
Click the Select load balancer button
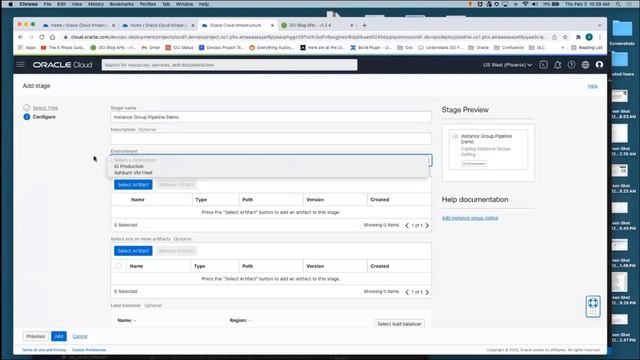[399, 324]
